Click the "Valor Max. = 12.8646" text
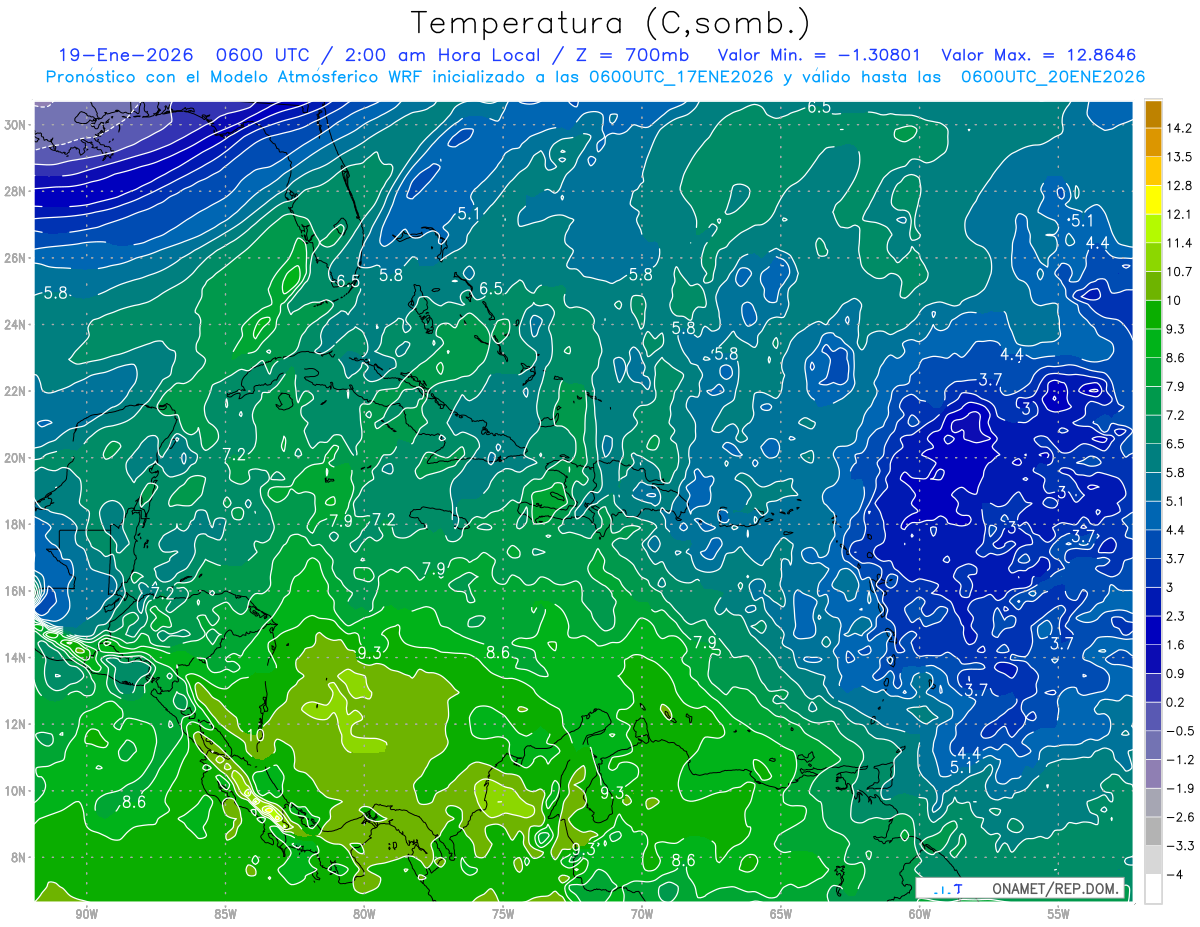 tap(1039, 55)
